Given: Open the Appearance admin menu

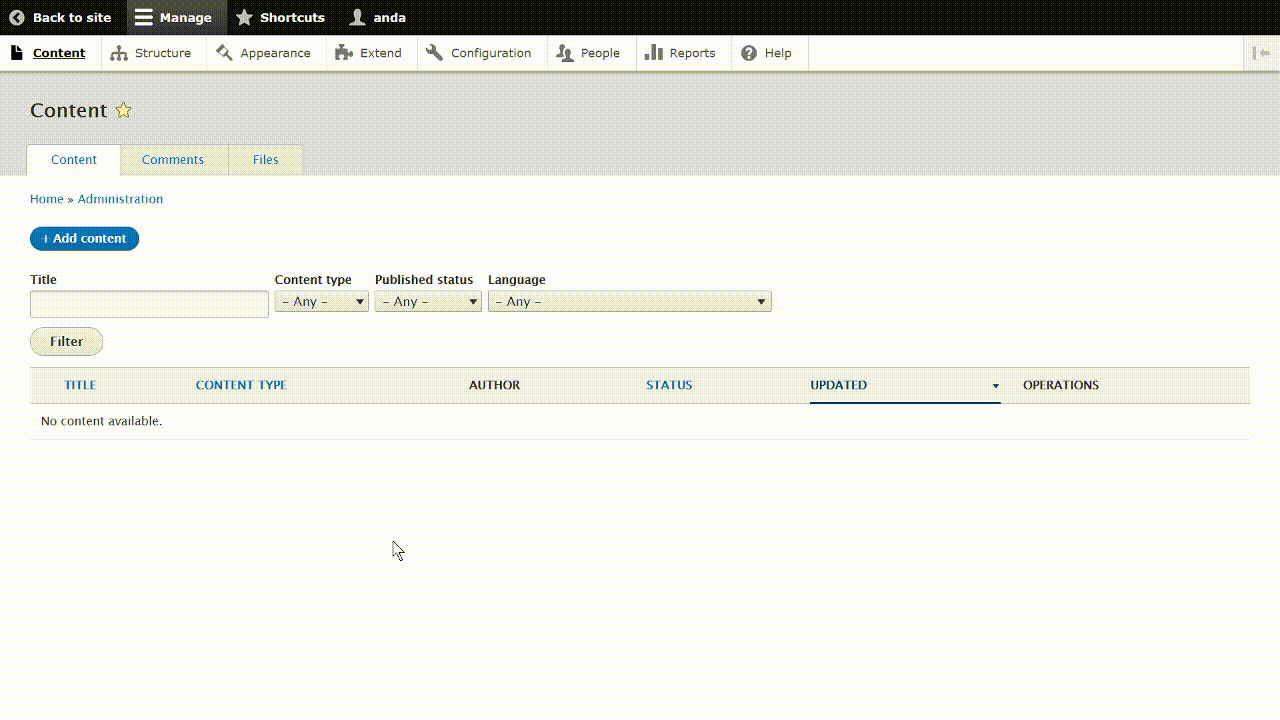Looking at the screenshot, I should (264, 53).
